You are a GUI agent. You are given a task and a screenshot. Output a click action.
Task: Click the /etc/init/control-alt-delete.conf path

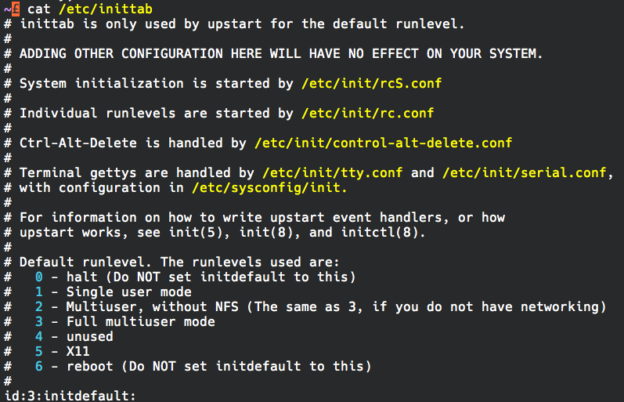tap(383, 143)
